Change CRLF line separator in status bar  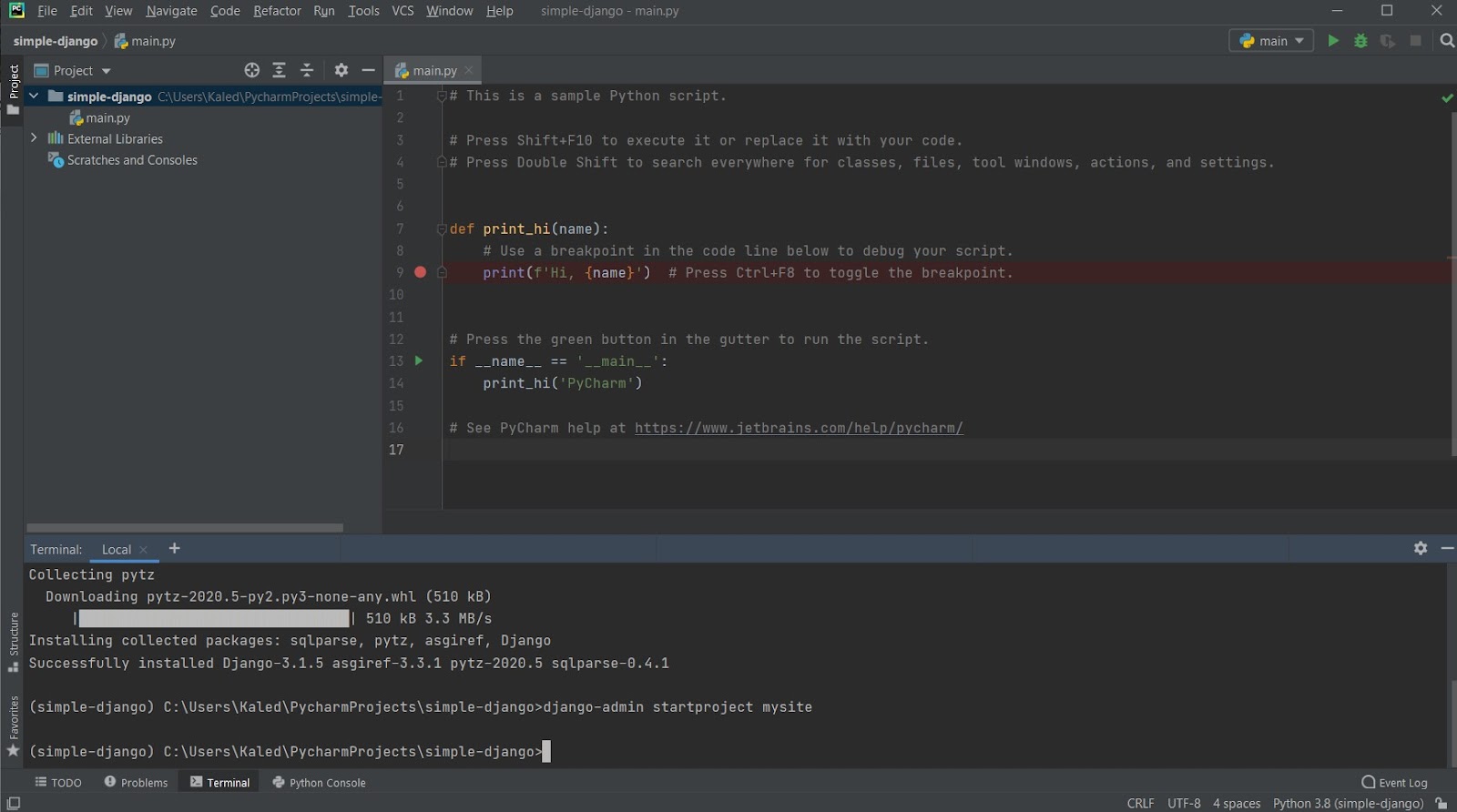pos(1140,803)
